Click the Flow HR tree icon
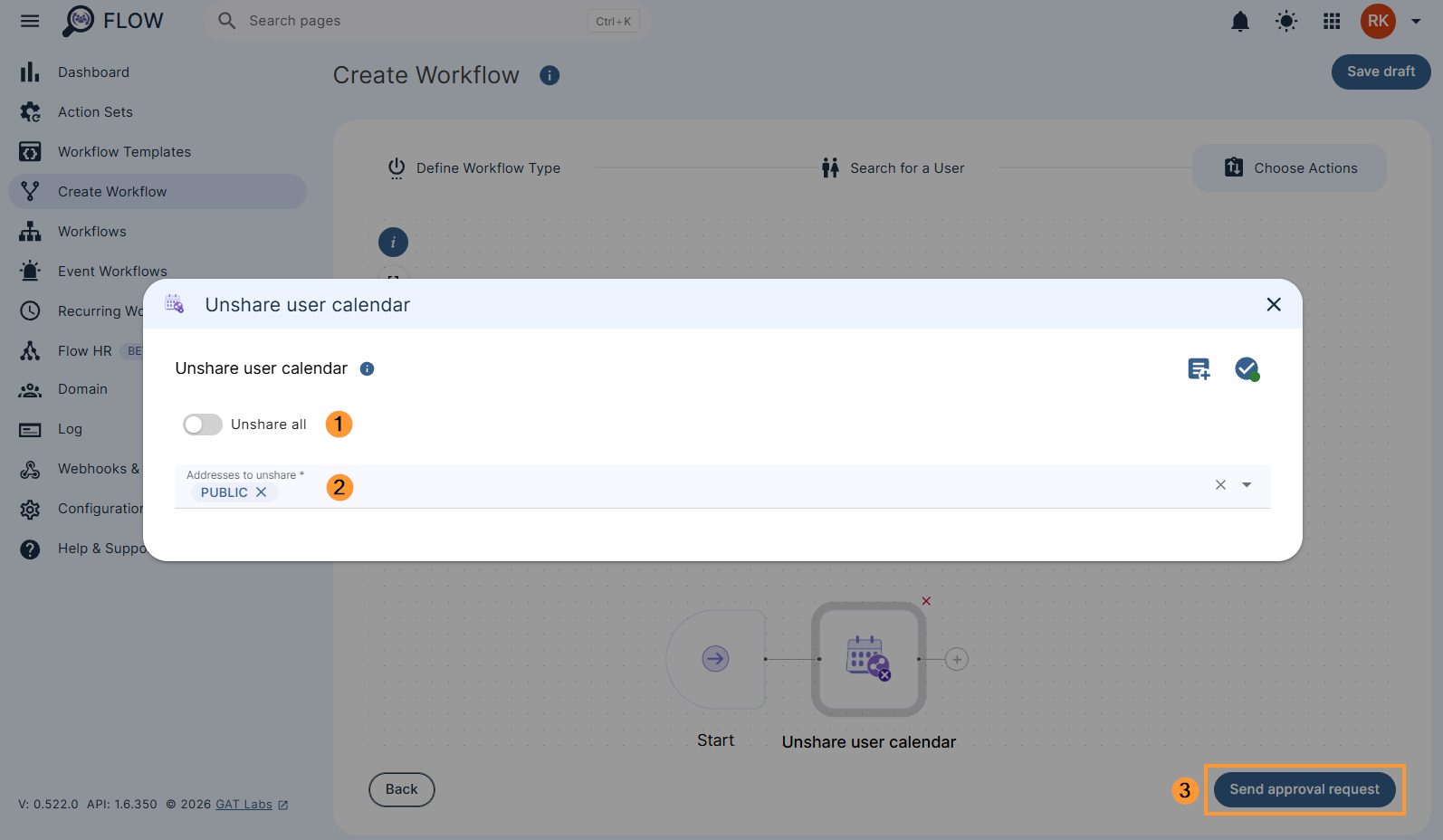 30,351
